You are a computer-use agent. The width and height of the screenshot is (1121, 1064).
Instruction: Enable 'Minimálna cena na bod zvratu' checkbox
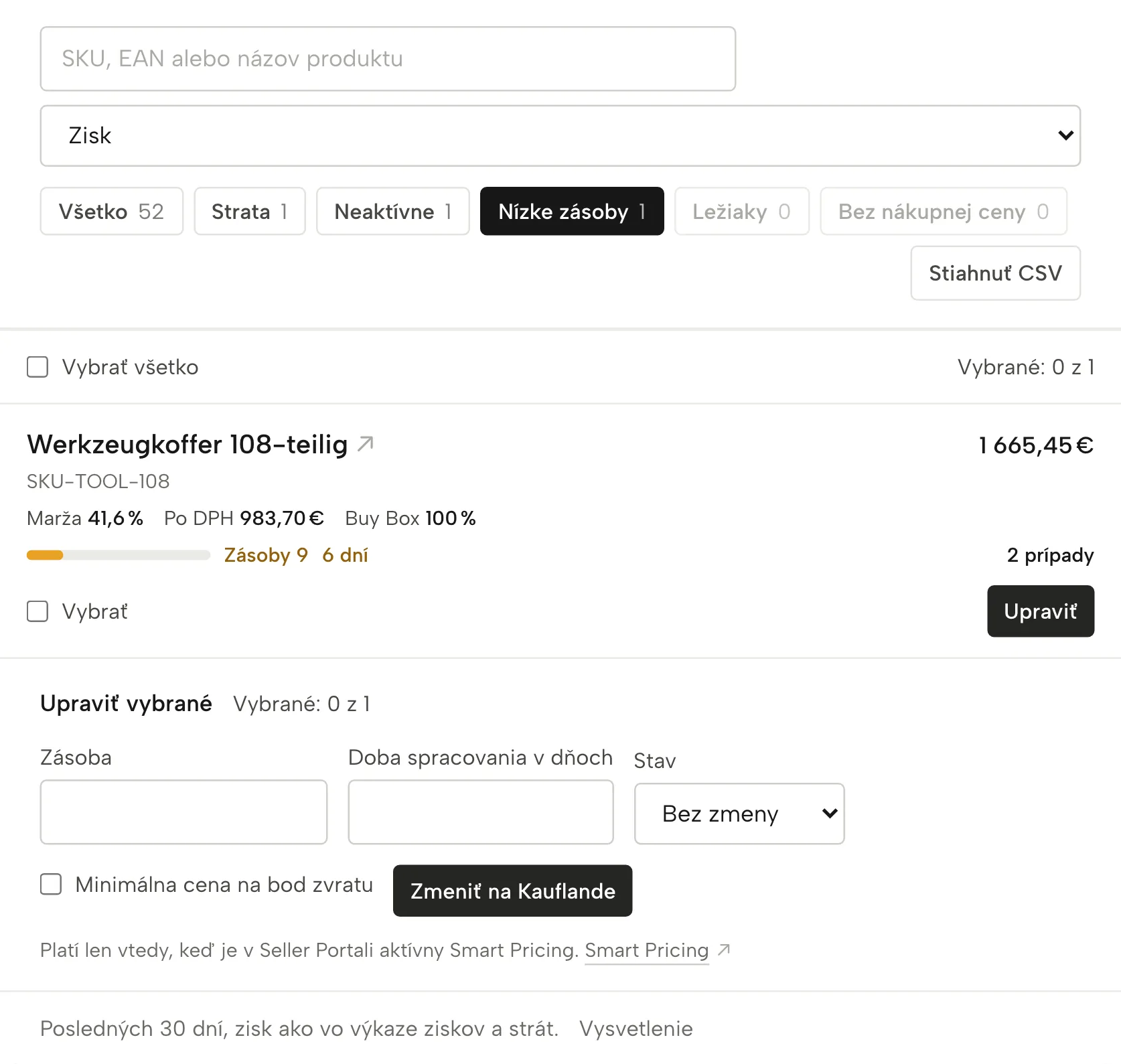51,884
